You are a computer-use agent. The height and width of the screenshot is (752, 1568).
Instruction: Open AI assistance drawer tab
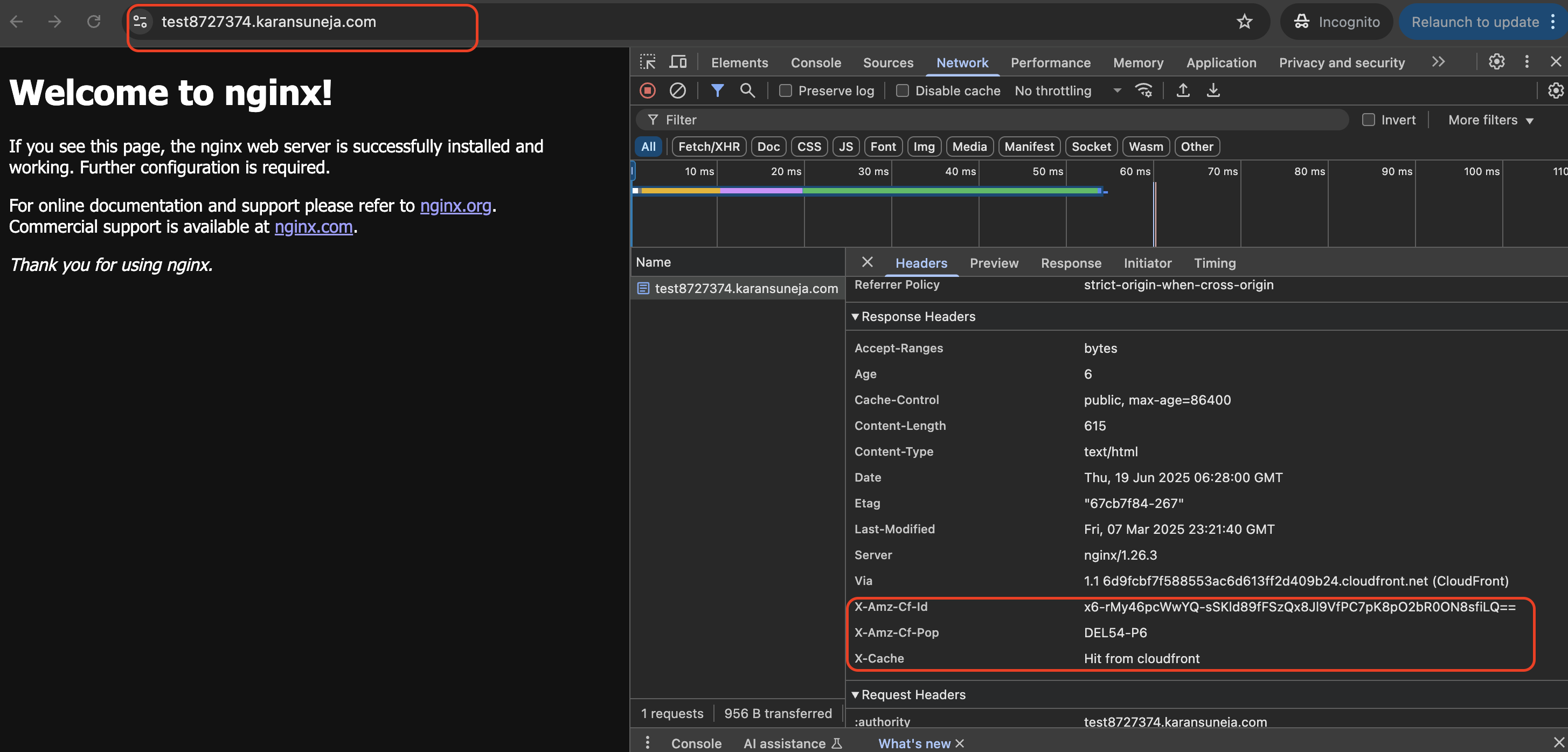[x=792, y=743]
